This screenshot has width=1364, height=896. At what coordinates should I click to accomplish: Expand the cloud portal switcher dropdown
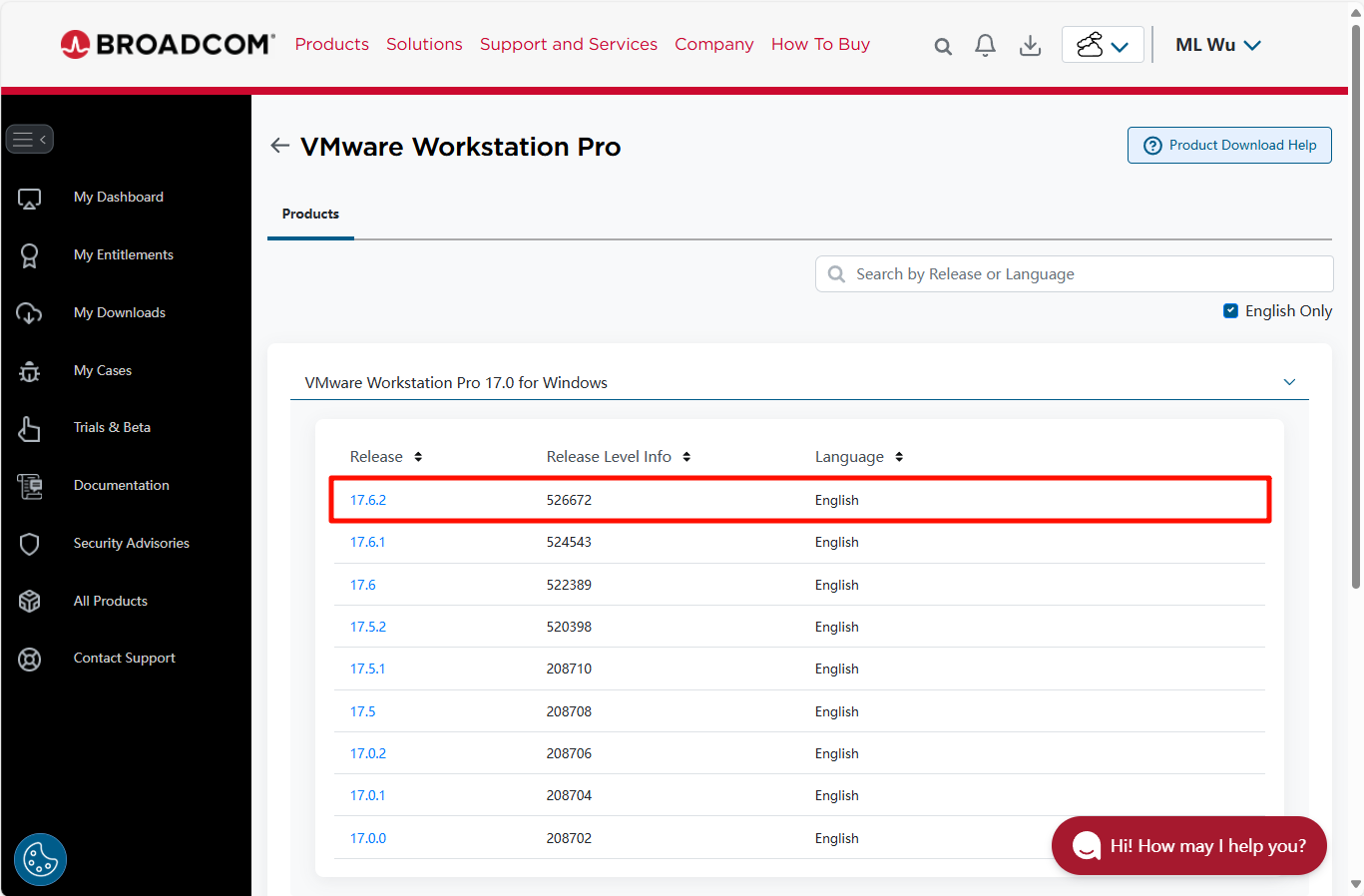[1102, 45]
